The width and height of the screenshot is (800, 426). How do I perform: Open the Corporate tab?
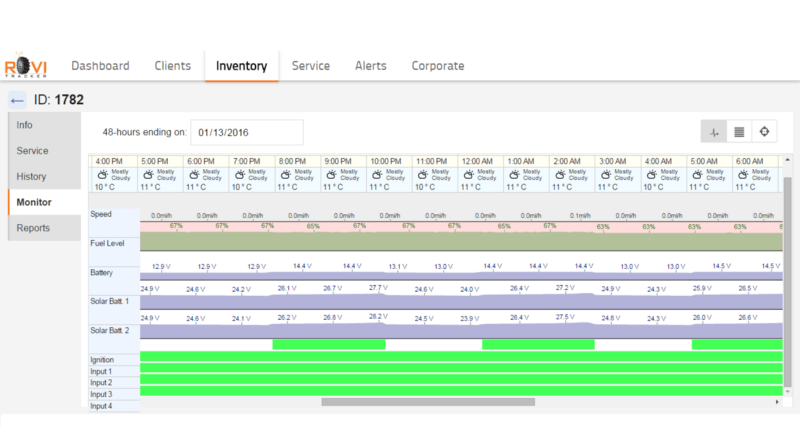pos(438,66)
